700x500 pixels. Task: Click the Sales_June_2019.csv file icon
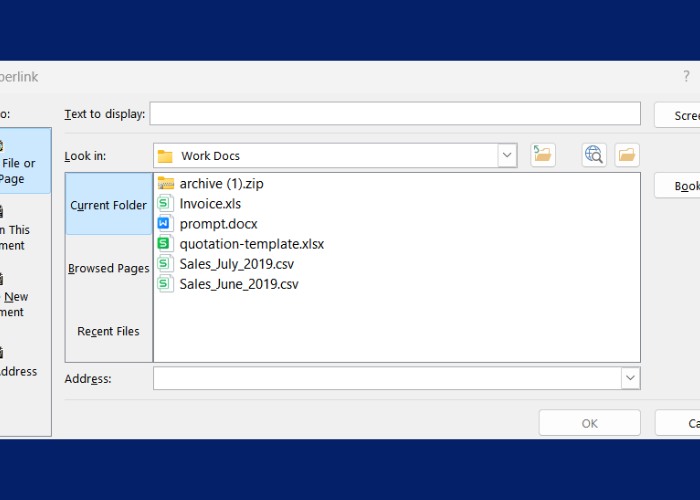[x=165, y=284]
